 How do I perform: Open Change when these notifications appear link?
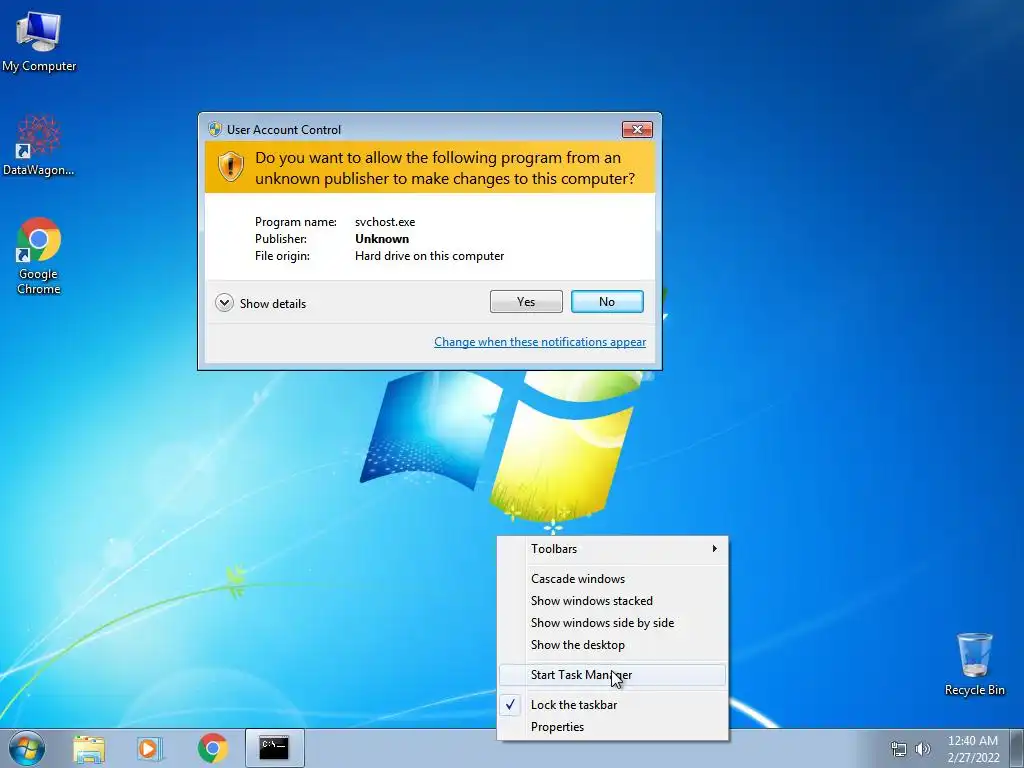pos(540,342)
